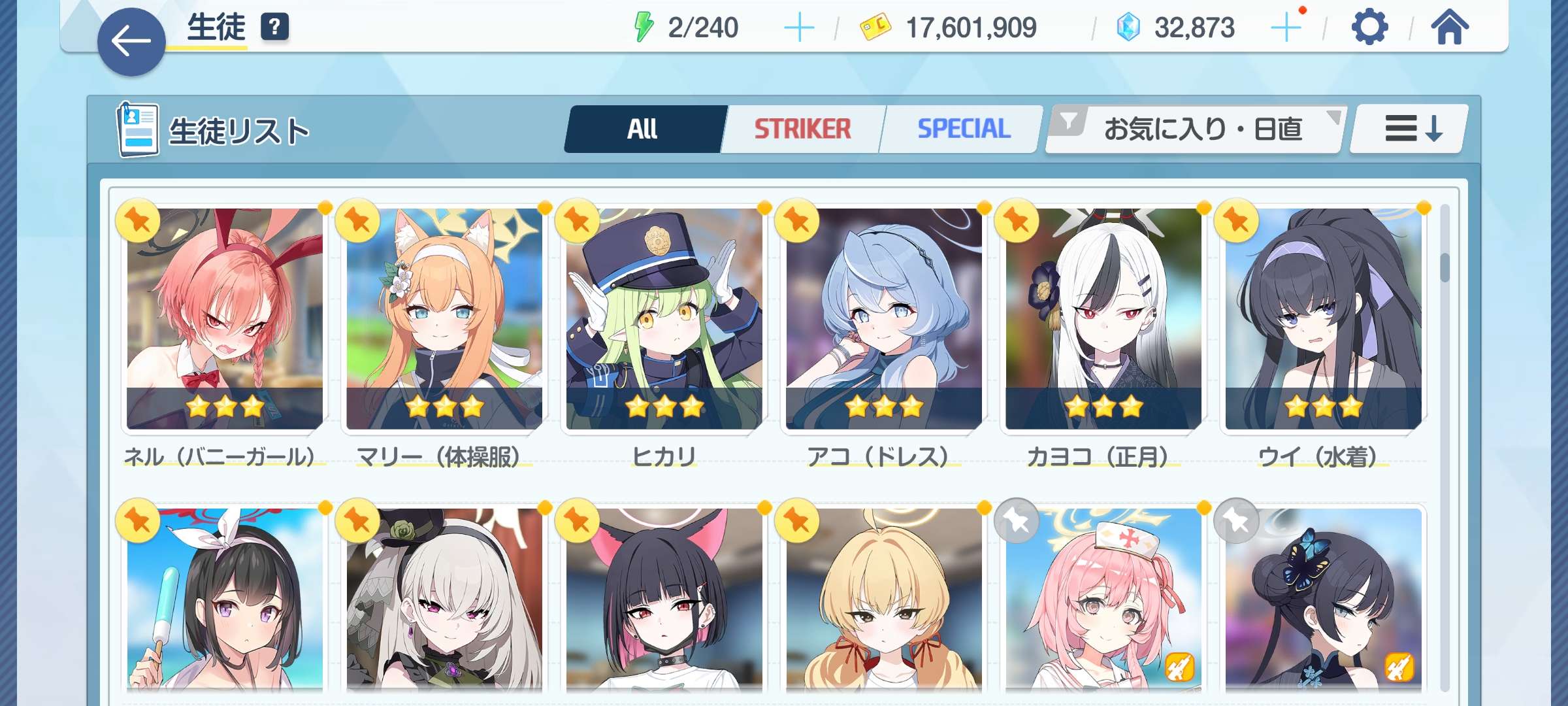
Task: Switch to the STRIKER tab
Action: [x=803, y=129]
